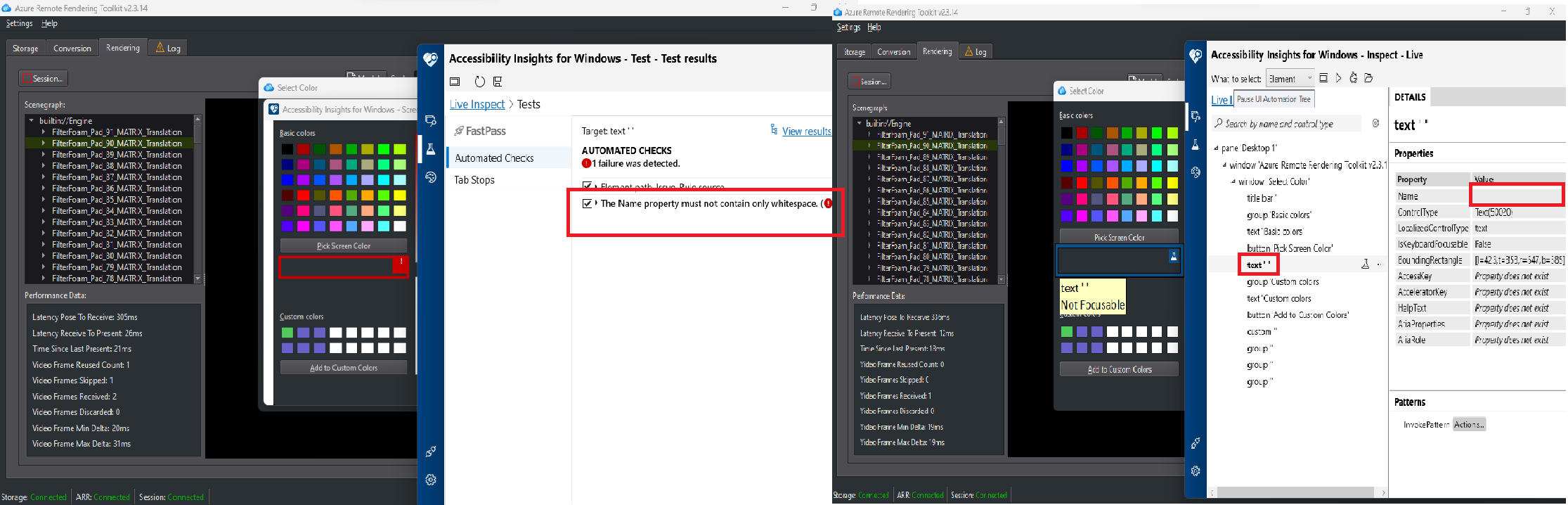Click the ControlType property row

point(1480,212)
